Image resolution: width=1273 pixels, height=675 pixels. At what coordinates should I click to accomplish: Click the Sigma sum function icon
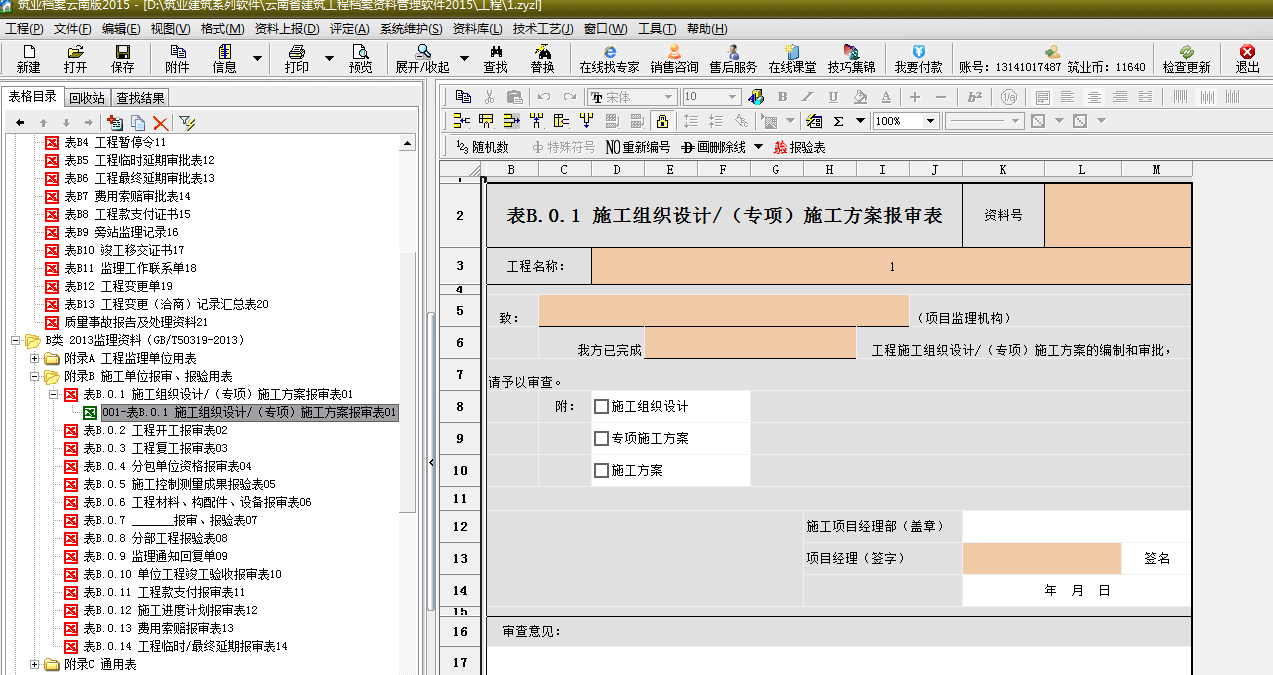[838, 121]
